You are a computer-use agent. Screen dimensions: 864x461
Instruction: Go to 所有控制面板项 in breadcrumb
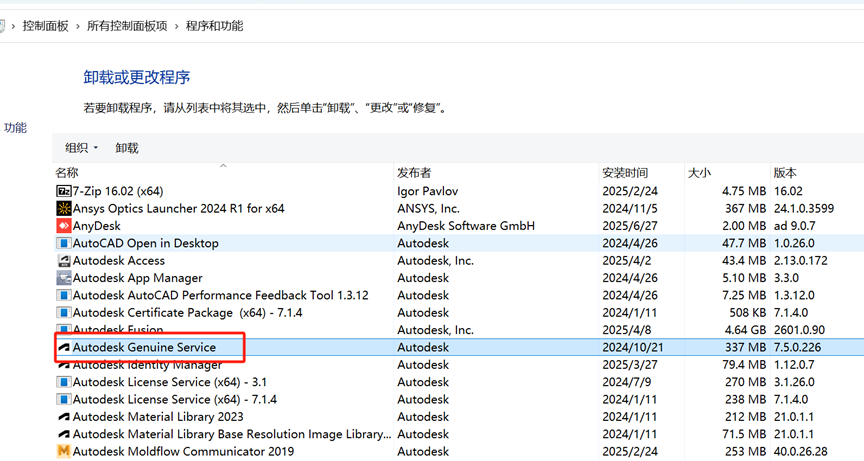click(x=127, y=26)
